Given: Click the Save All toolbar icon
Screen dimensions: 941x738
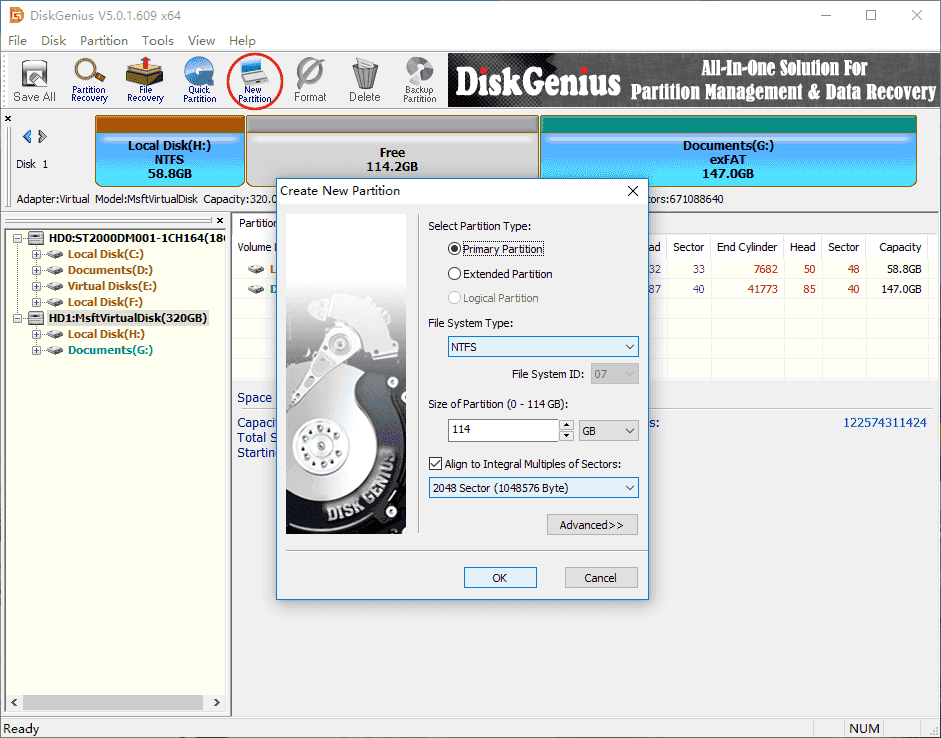Looking at the screenshot, I should tap(34, 80).
